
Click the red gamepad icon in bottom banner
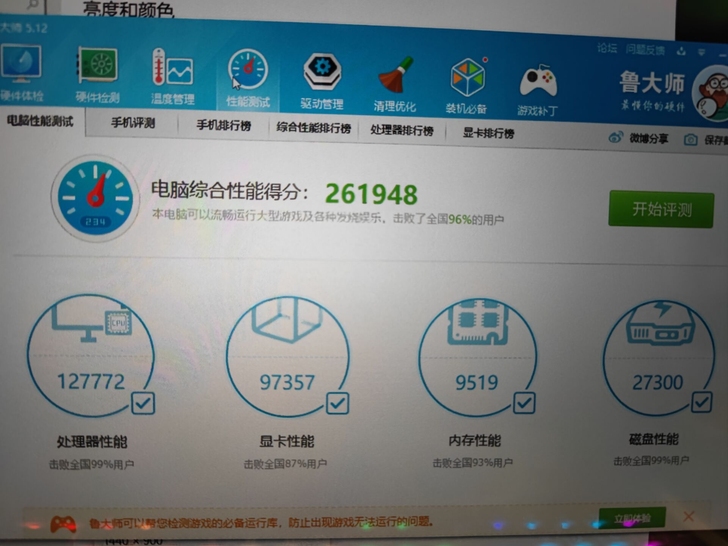pos(63,524)
